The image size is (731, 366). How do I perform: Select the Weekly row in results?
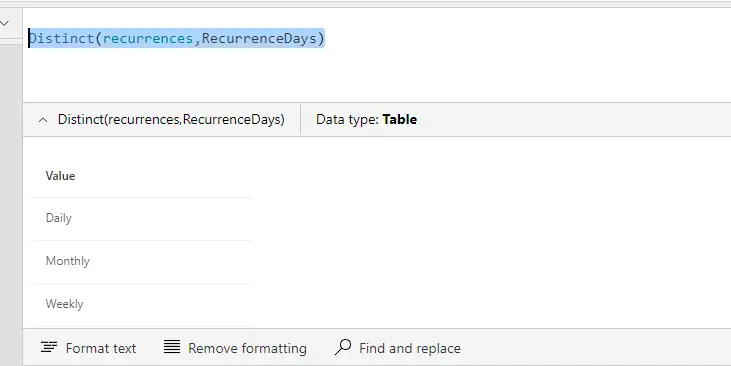142,304
